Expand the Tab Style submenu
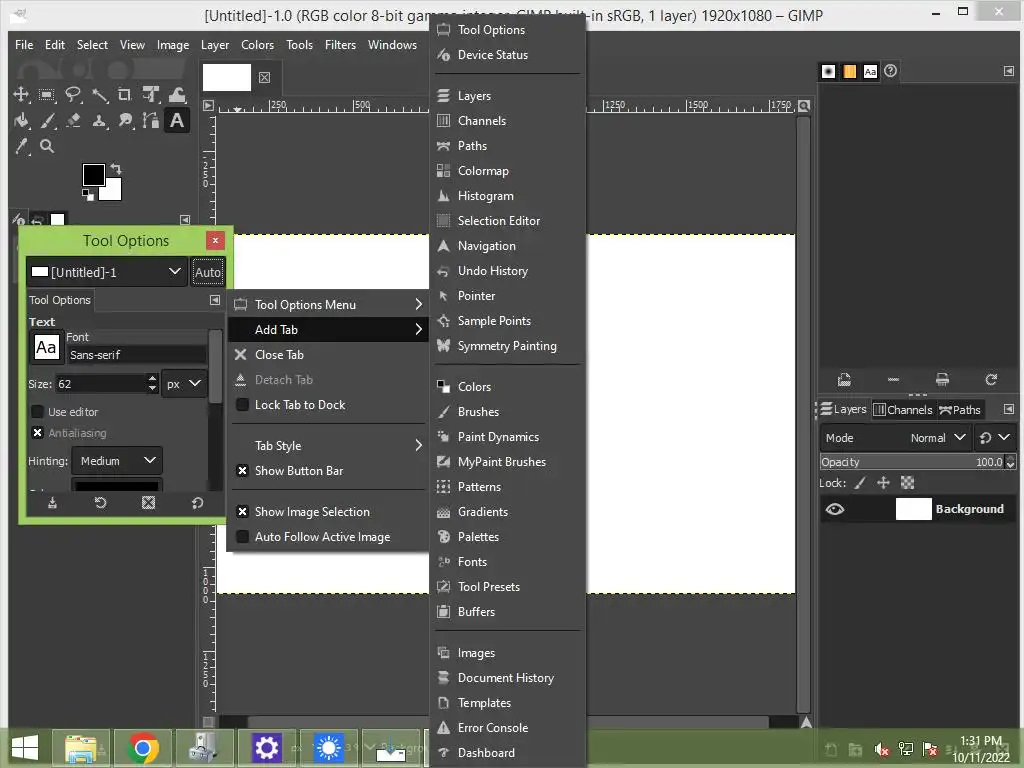1024x768 pixels. click(x=327, y=446)
